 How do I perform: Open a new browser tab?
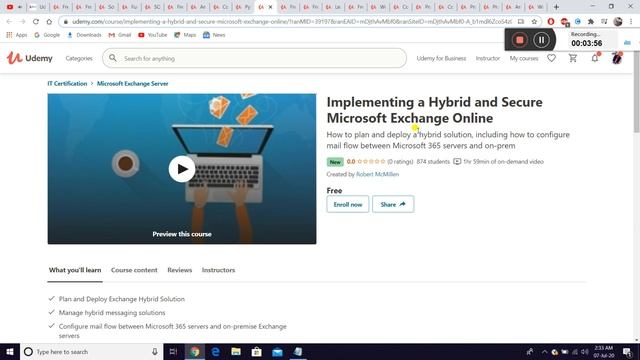(x=556, y=7)
